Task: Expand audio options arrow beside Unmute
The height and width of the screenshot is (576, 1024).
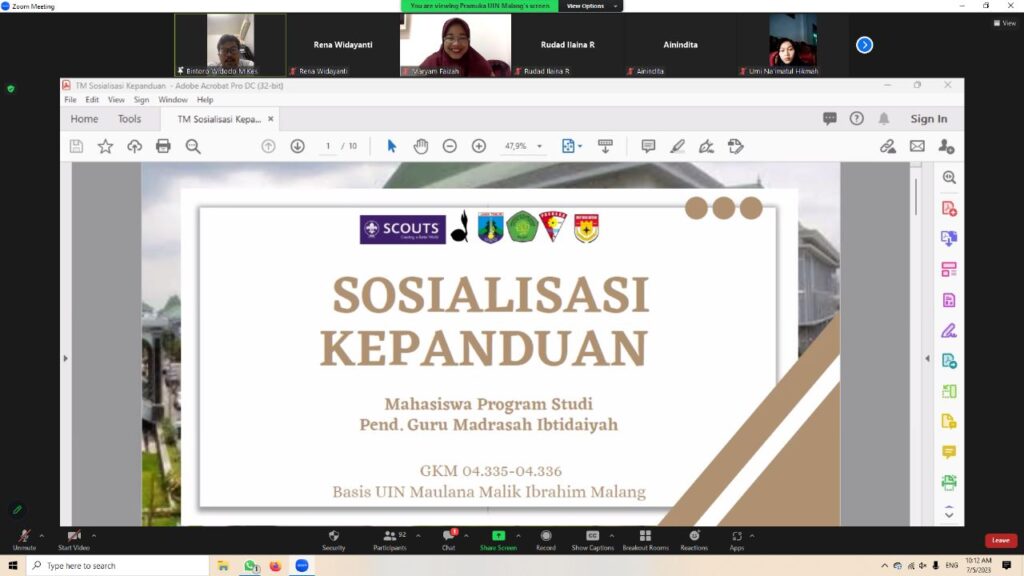Action: (41, 535)
